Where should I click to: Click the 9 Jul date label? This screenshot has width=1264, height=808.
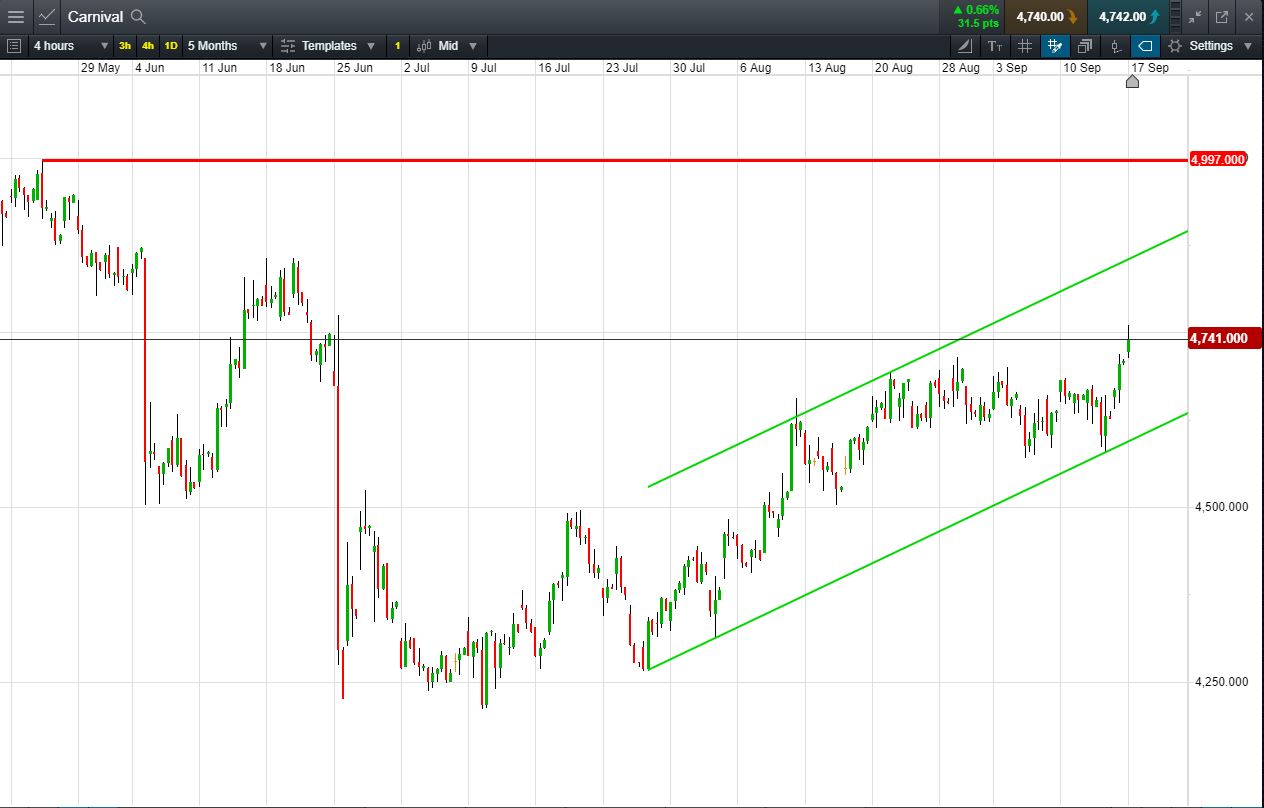point(484,68)
